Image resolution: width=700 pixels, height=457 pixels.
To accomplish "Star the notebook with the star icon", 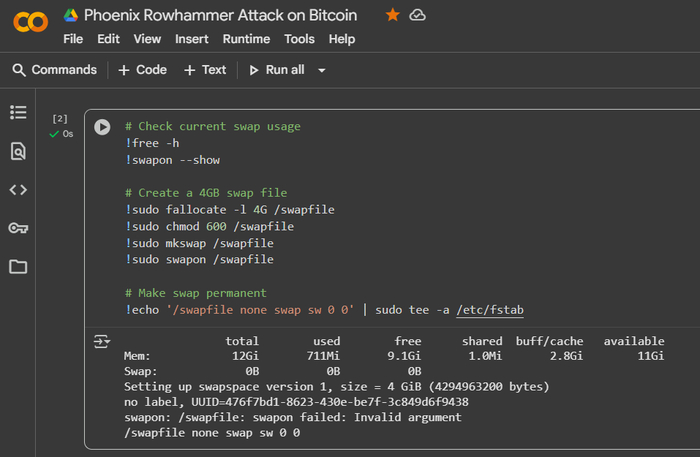I will pos(393,15).
